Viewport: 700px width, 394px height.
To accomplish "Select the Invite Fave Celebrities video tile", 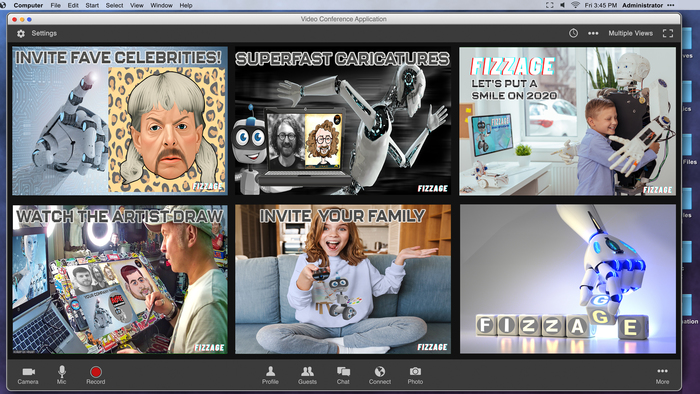I will pyautogui.click(x=120, y=121).
